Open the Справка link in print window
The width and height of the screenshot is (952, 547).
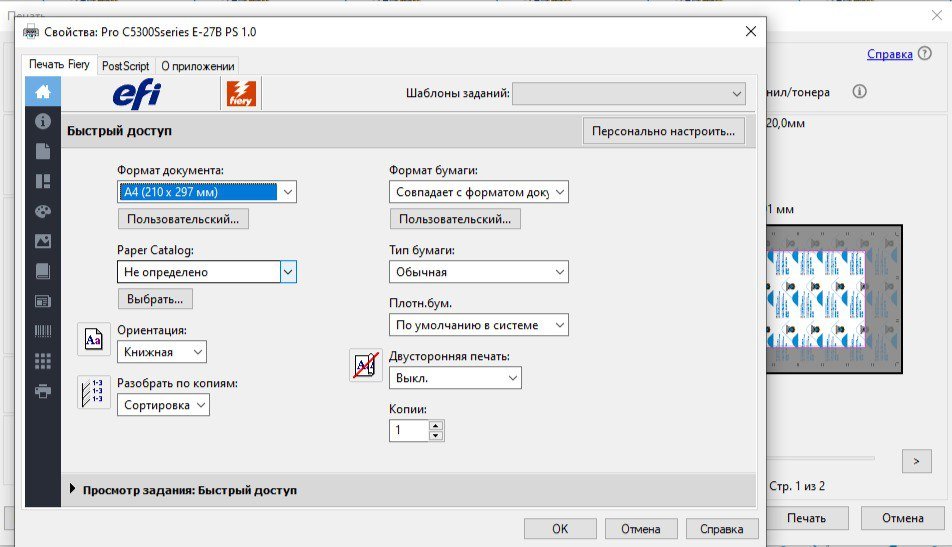[889, 54]
